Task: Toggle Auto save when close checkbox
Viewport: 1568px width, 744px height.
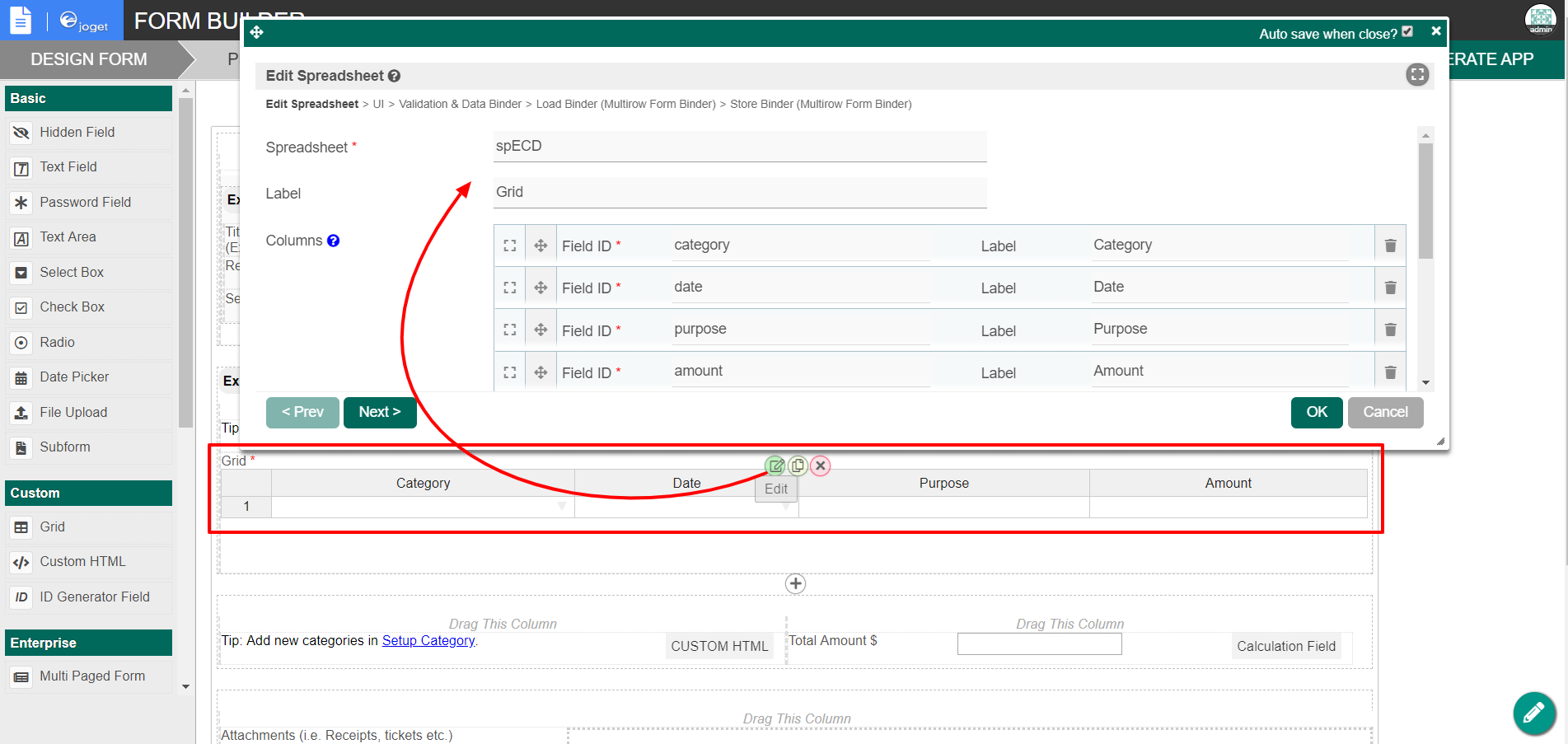Action: [x=1407, y=32]
